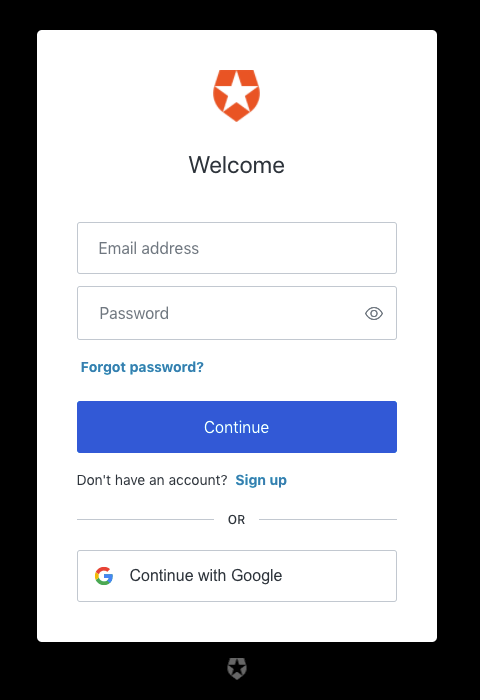Focus the Email address input field

click(x=237, y=248)
